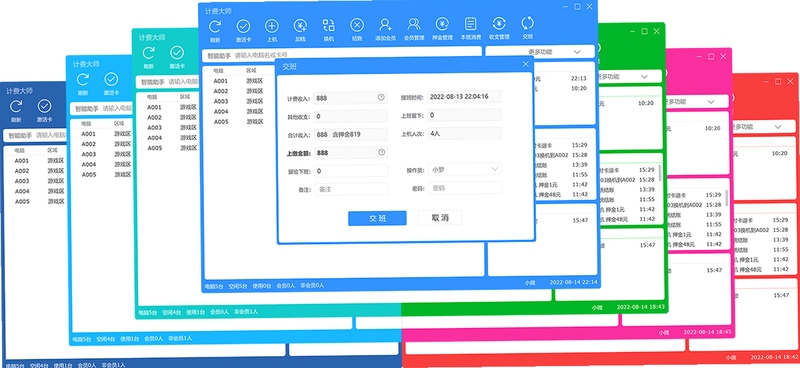Screen dimensions: 800x368
Task: Click 激活卡 icon in dark blue window
Action: (x=45, y=106)
